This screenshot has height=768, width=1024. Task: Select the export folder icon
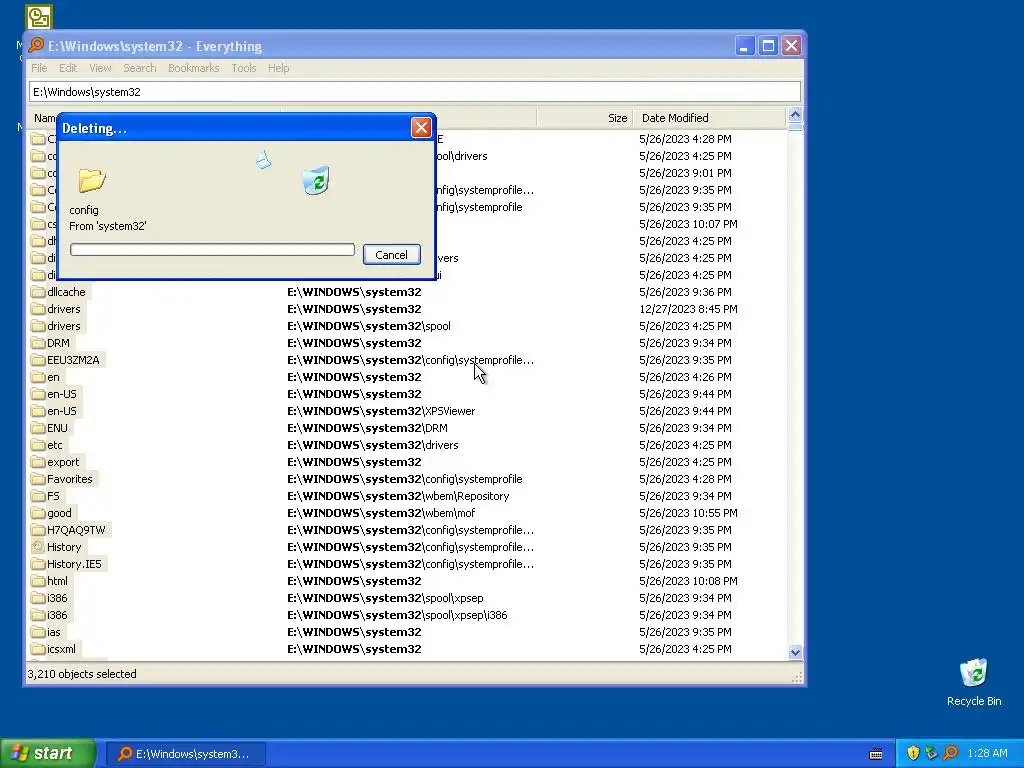click(38, 462)
